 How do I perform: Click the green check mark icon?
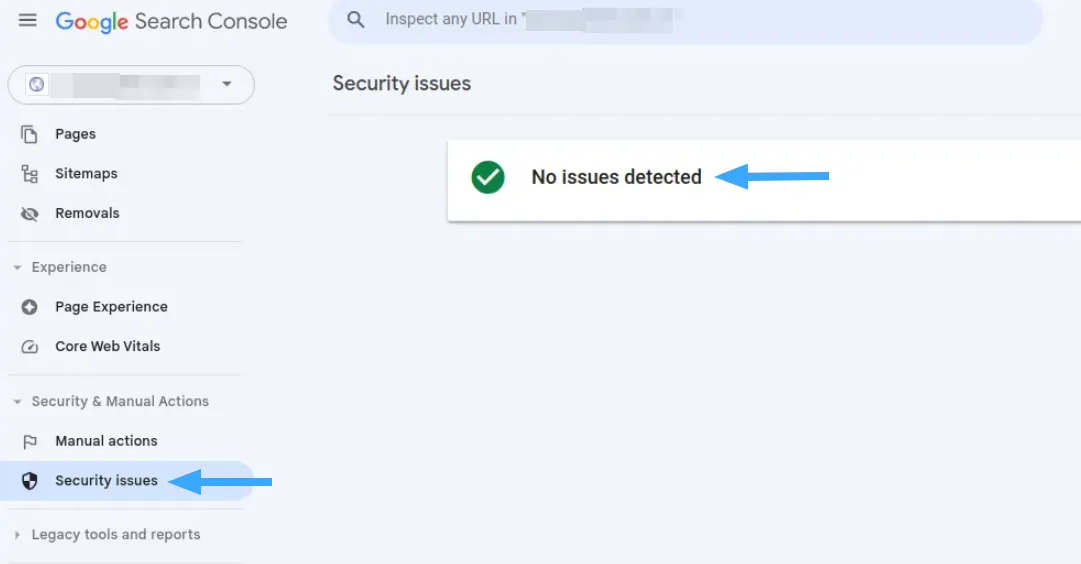488,178
